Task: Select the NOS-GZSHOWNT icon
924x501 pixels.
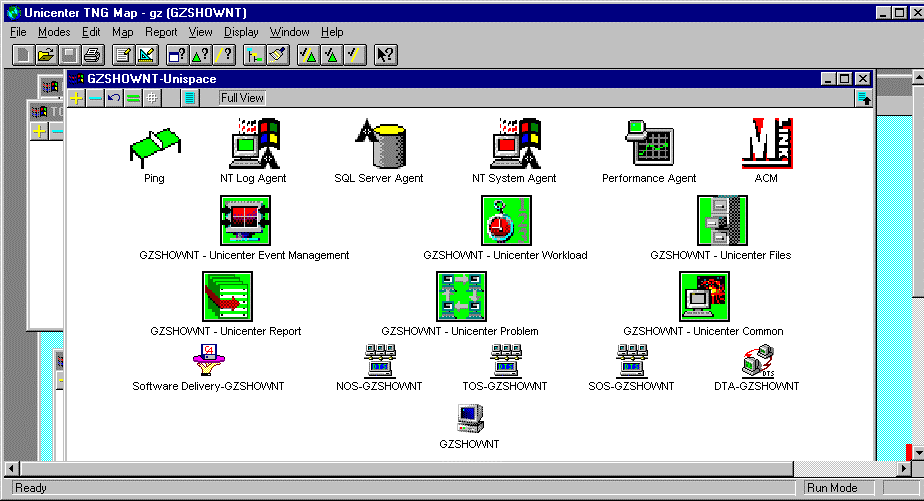Action: 380,361
